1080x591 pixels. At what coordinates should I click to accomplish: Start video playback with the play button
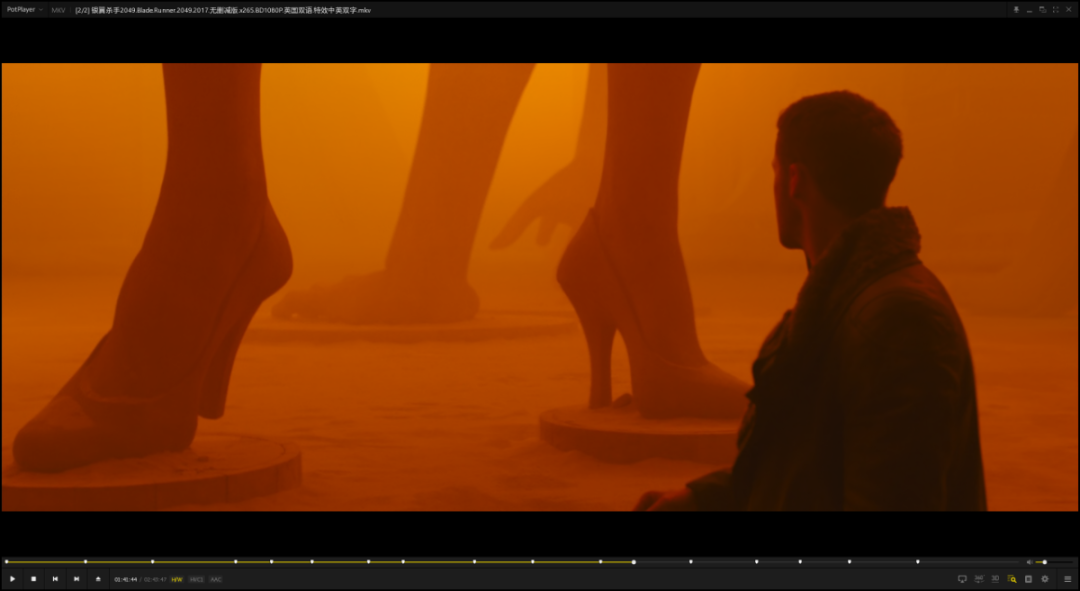(12, 579)
